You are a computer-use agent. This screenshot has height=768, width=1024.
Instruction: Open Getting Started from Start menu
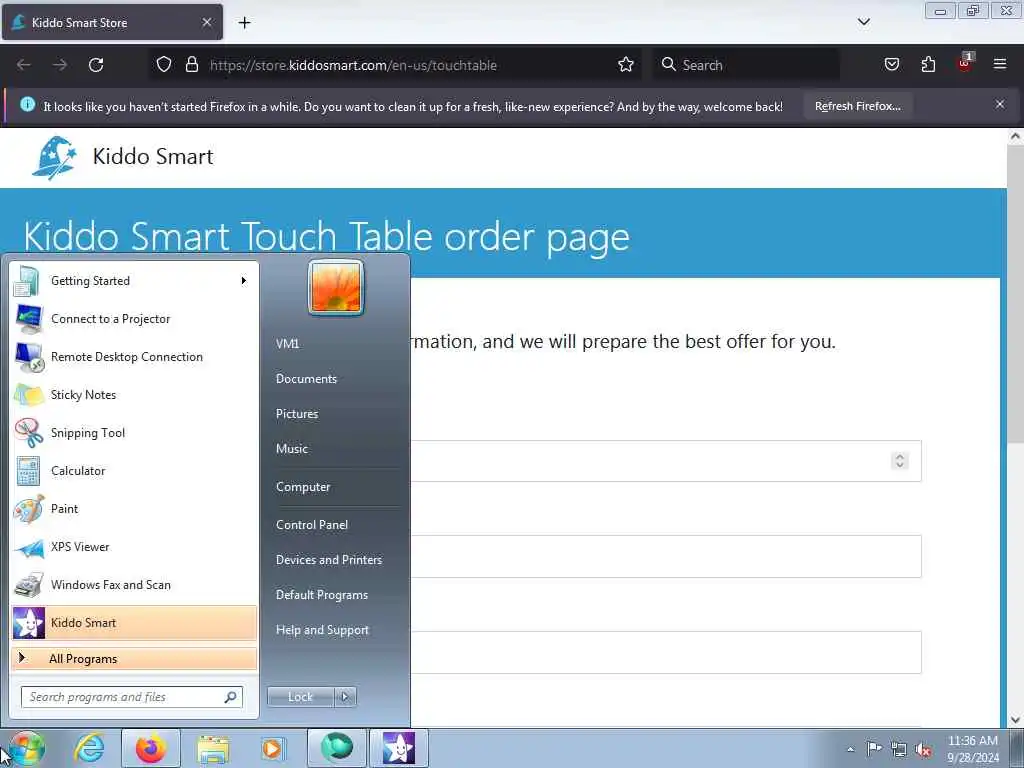pos(134,281)
